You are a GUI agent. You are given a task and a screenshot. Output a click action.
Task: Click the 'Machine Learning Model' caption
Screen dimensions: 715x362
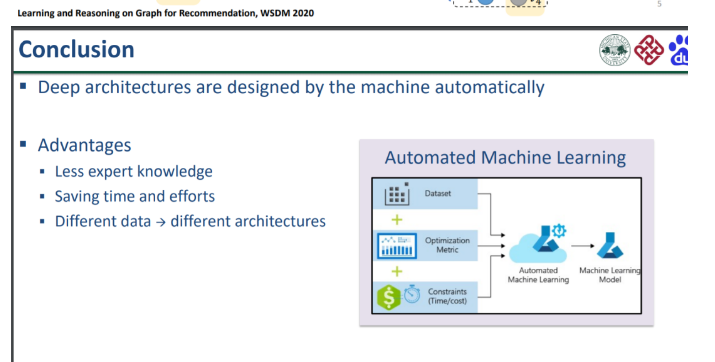click(610, 275)
